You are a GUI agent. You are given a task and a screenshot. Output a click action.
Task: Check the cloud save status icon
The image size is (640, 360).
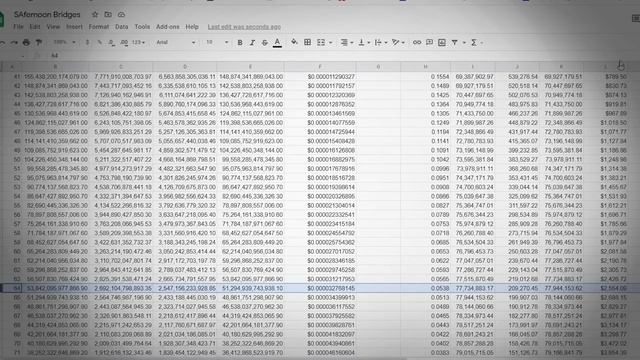pyautogui.click(x=121, y=14)
